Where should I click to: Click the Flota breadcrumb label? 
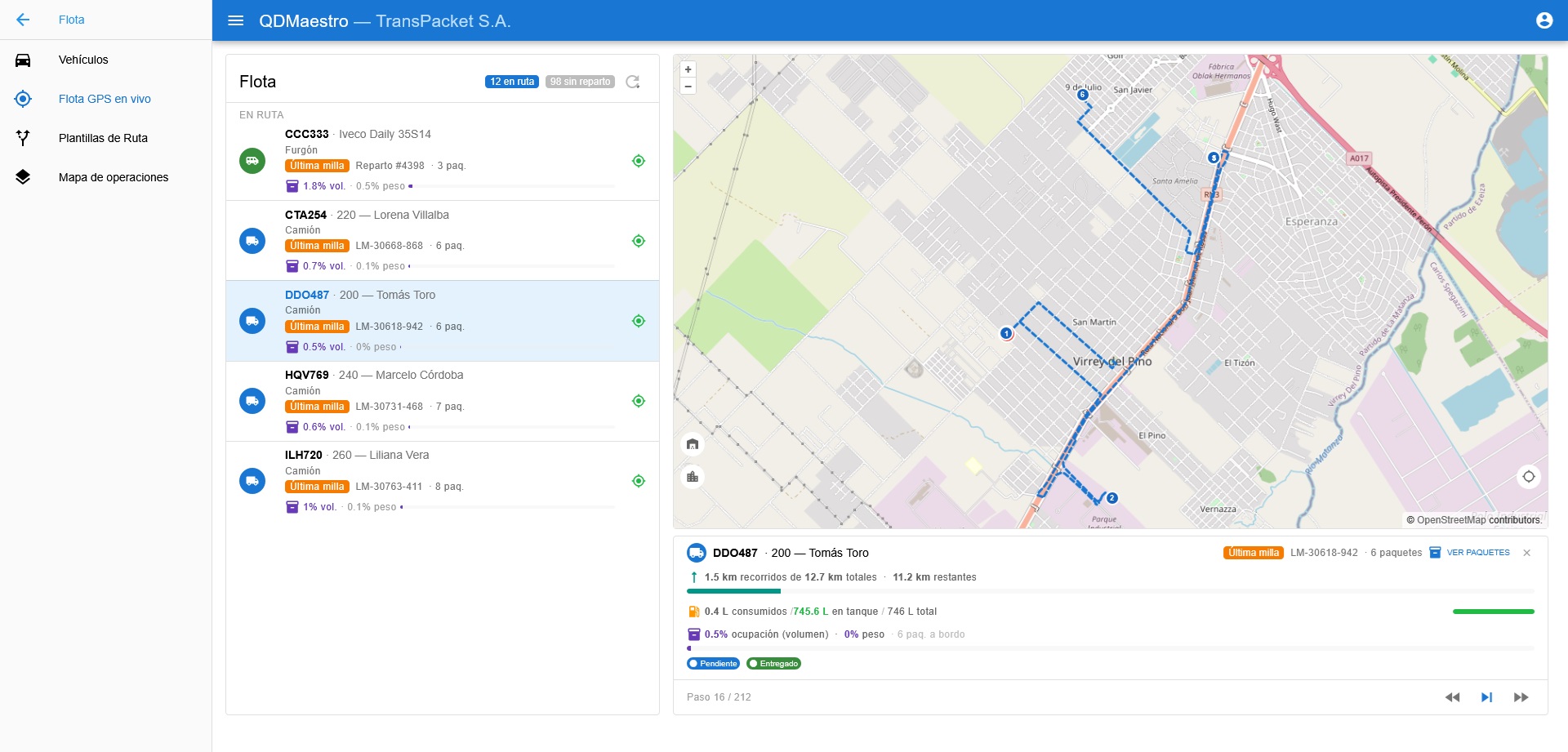(71, 20)
